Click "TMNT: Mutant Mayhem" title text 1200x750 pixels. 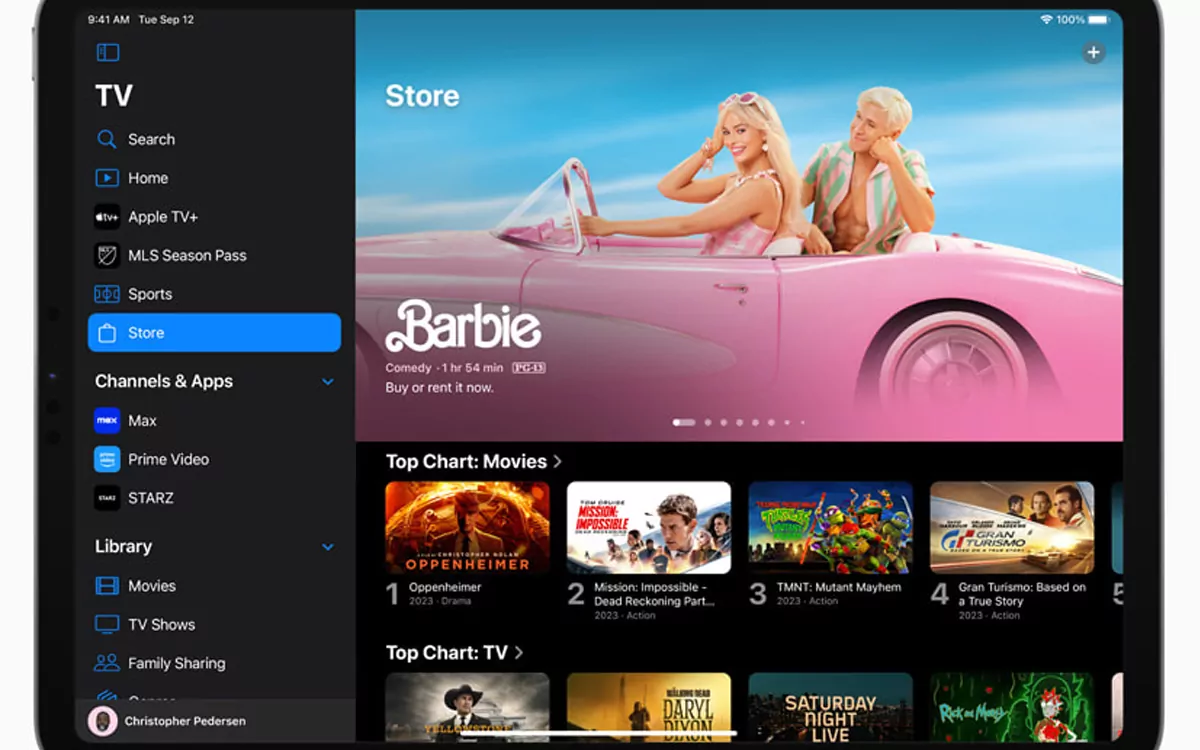(839, 587)
